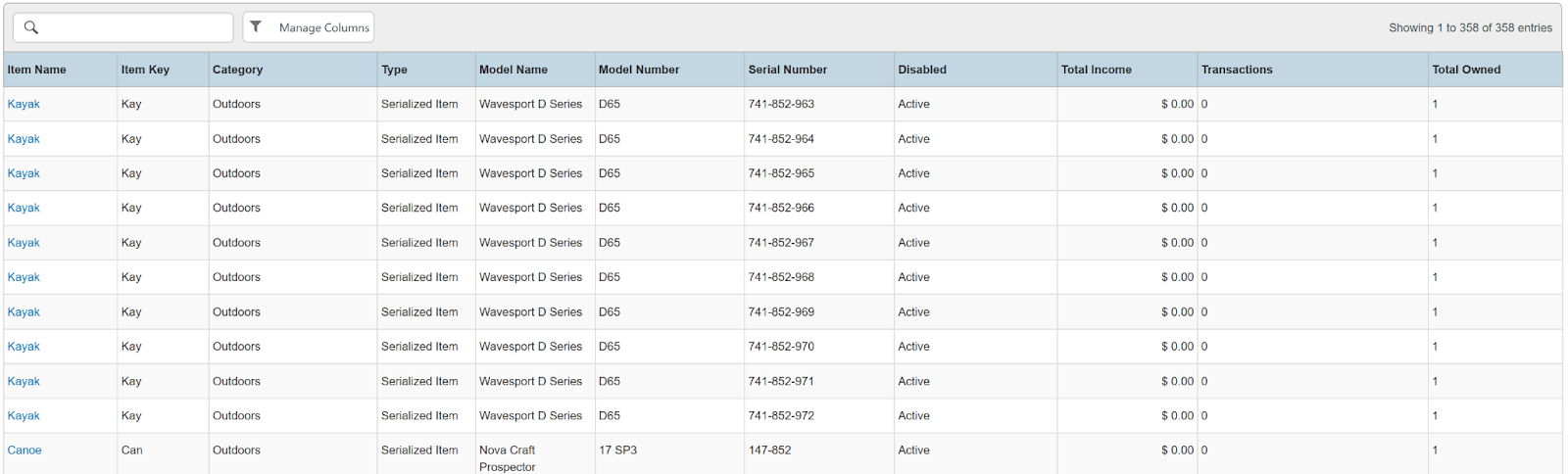
Task: Sort by Total Owned column header
Action: click(x=1465, y=70)
